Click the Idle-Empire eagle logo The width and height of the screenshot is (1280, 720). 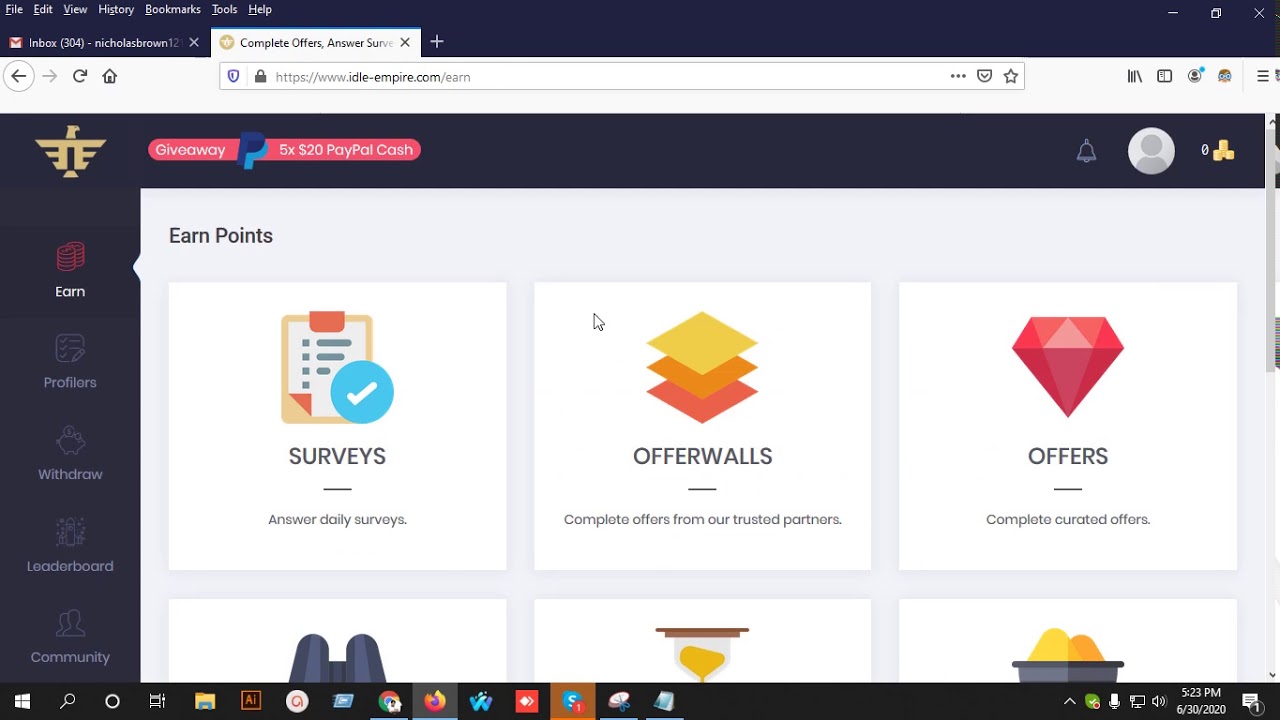pos(70,151)
